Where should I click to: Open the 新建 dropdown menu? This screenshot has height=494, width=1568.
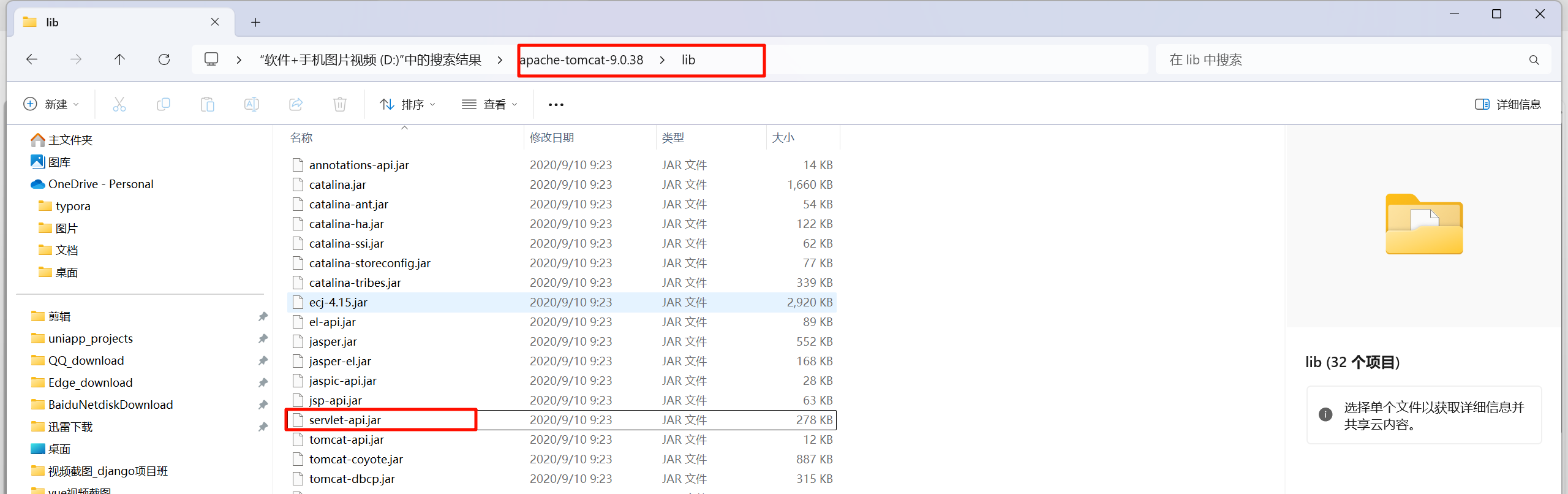51,104
